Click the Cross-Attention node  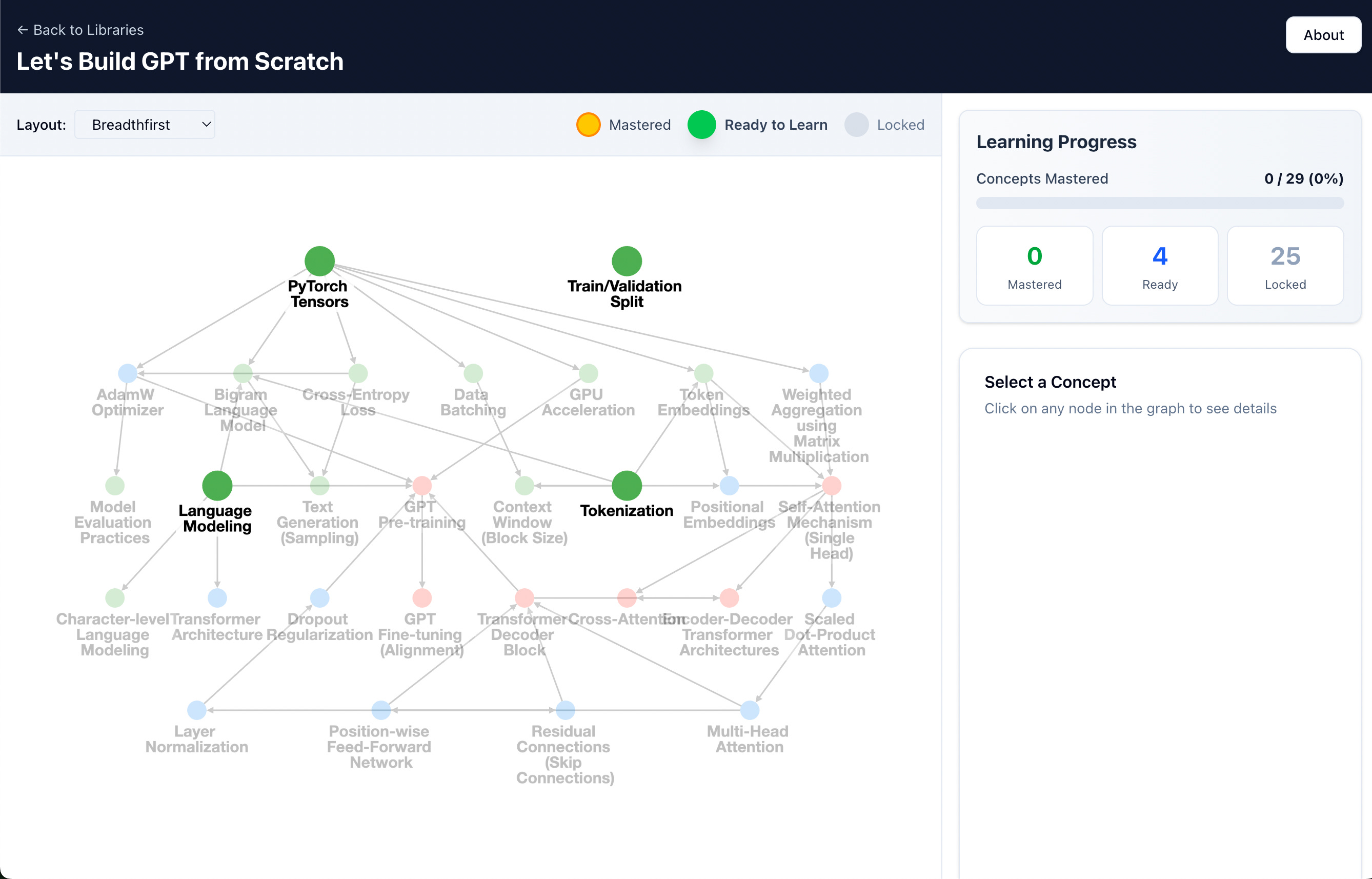tap(627, 597)
